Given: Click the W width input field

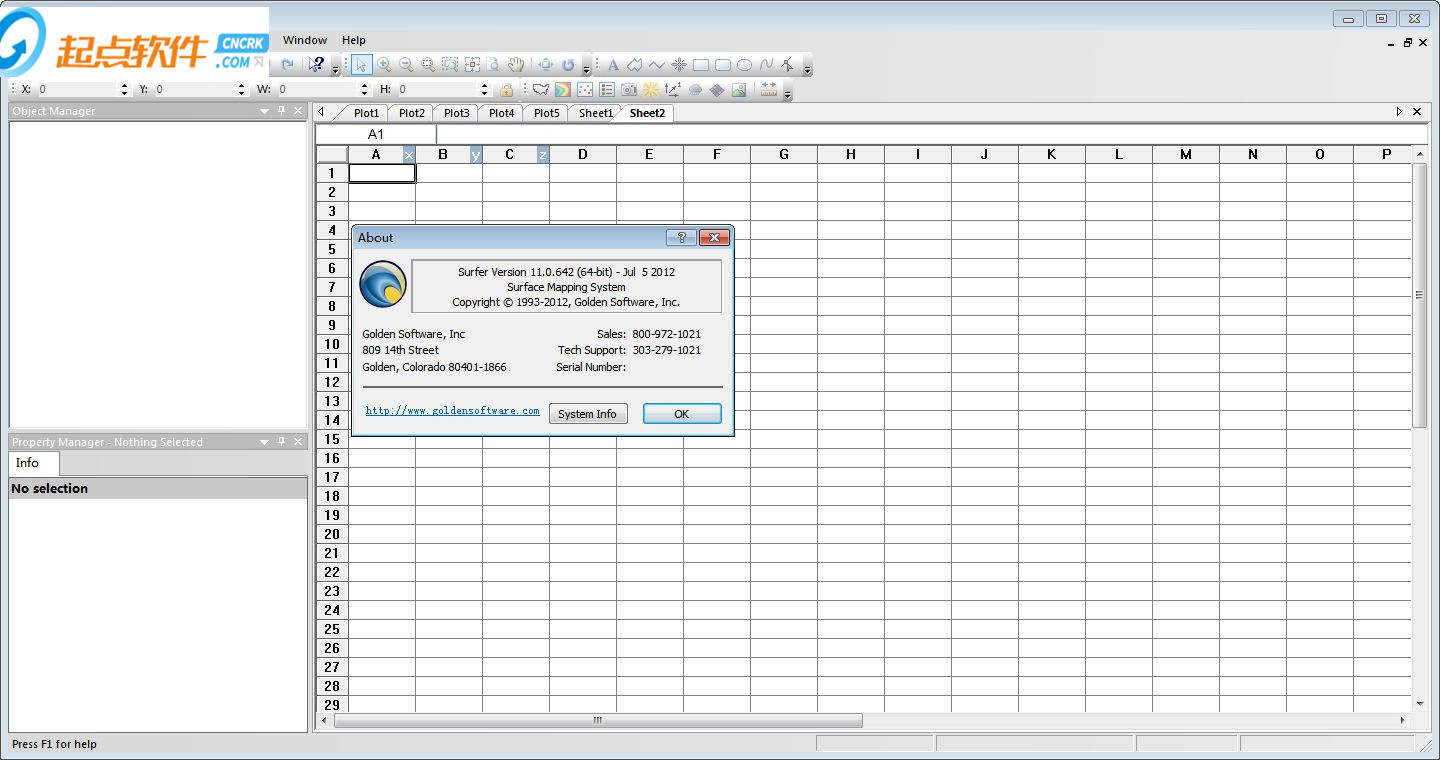Looking at the screenshot, I should click(317, 90).
